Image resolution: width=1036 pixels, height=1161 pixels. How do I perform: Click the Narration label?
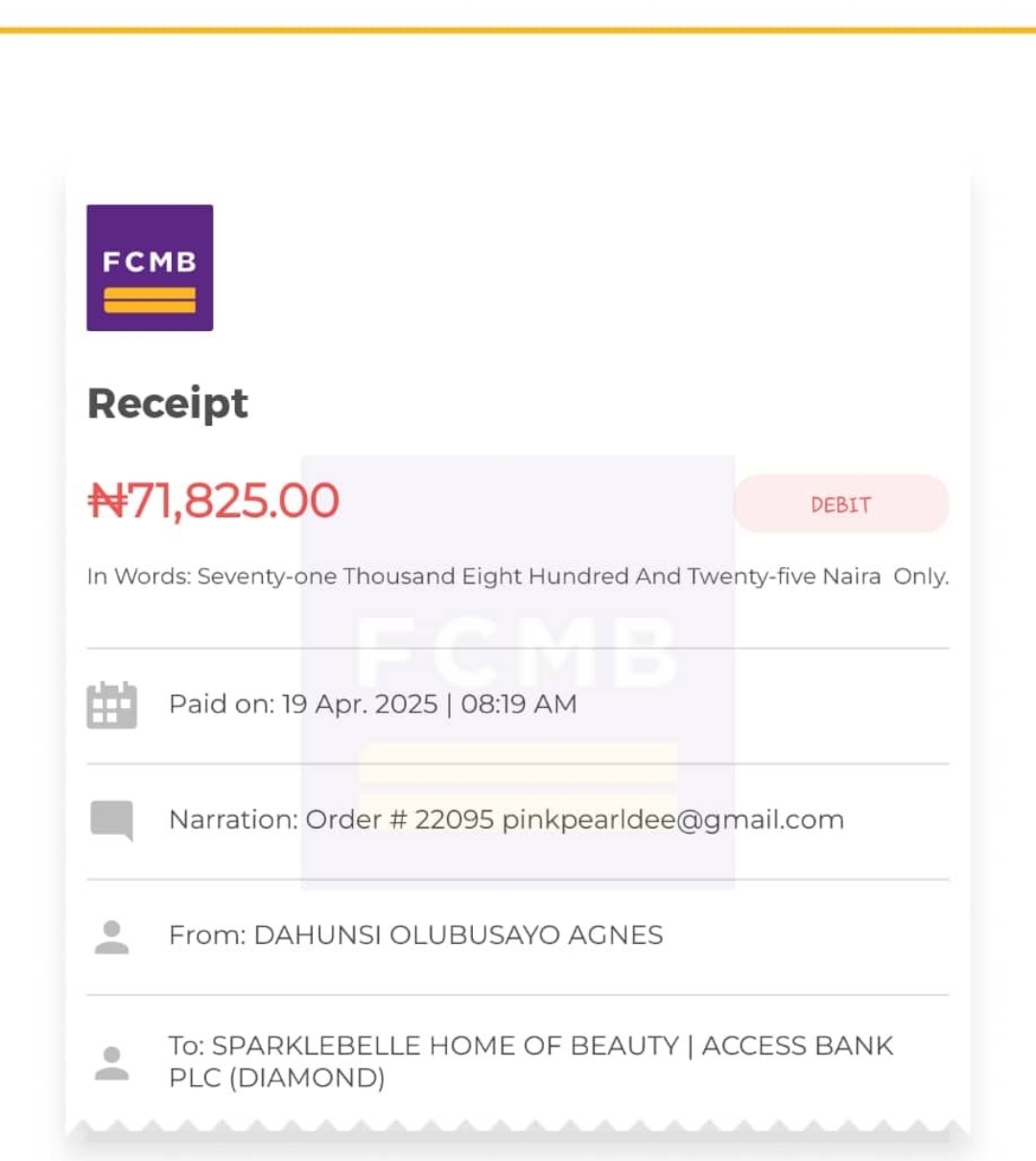[x=233, y=820]
